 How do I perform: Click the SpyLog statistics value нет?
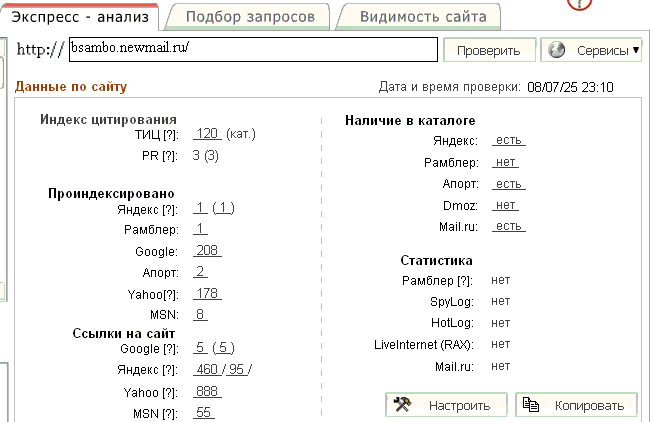click(500, 301)
